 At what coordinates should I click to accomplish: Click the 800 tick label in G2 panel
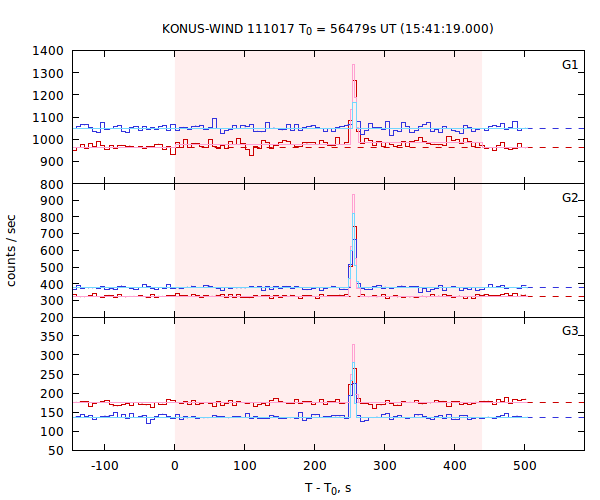52,217
